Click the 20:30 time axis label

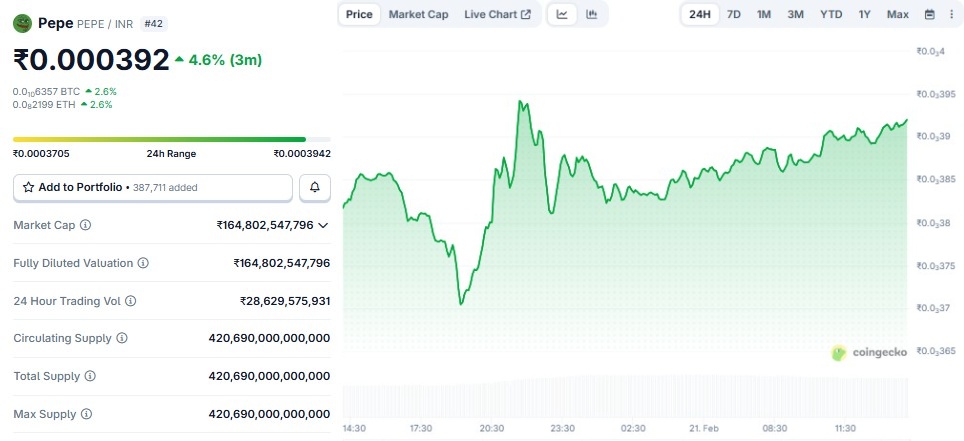pos(492,429)
